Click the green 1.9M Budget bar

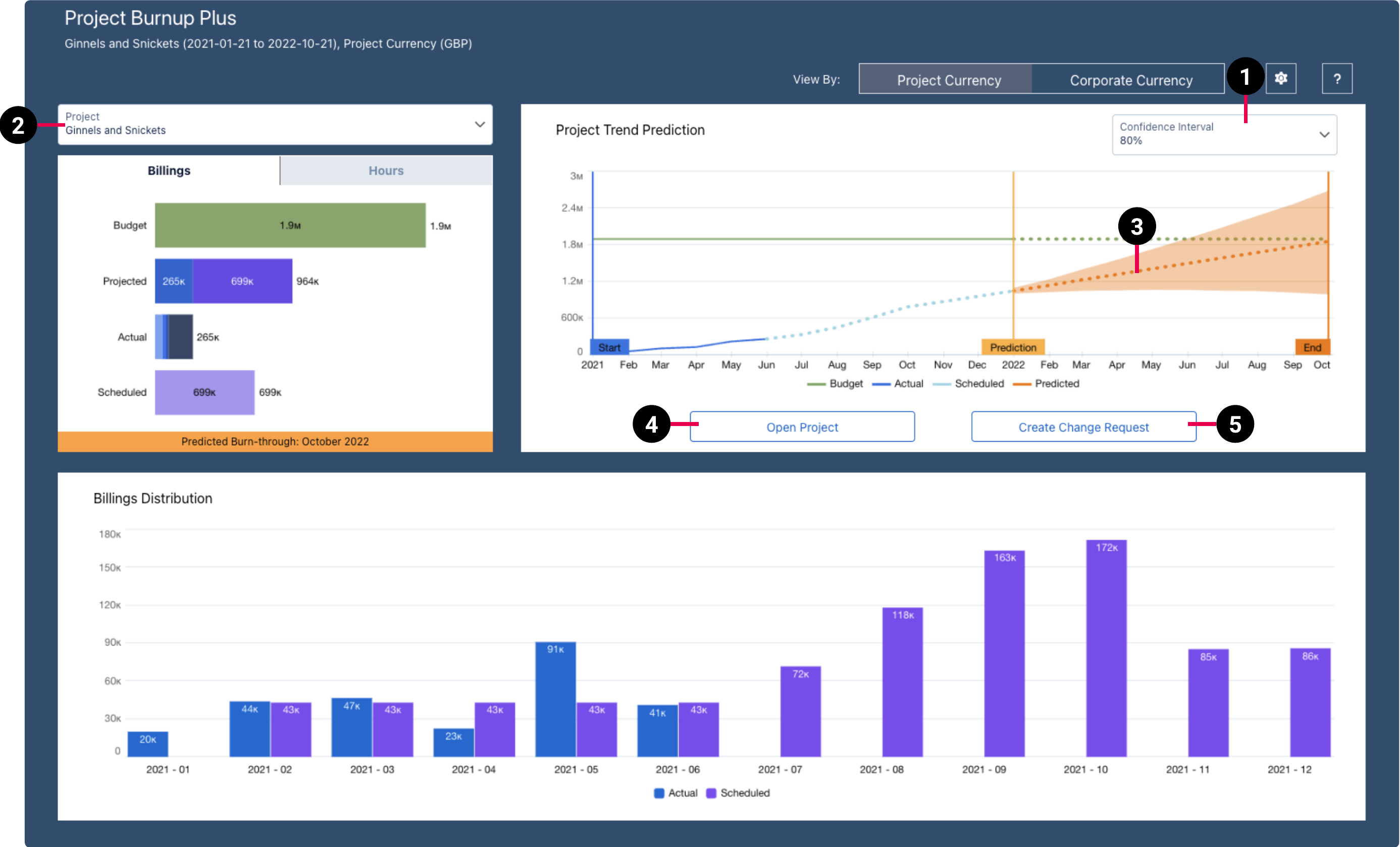pos(290,225)
